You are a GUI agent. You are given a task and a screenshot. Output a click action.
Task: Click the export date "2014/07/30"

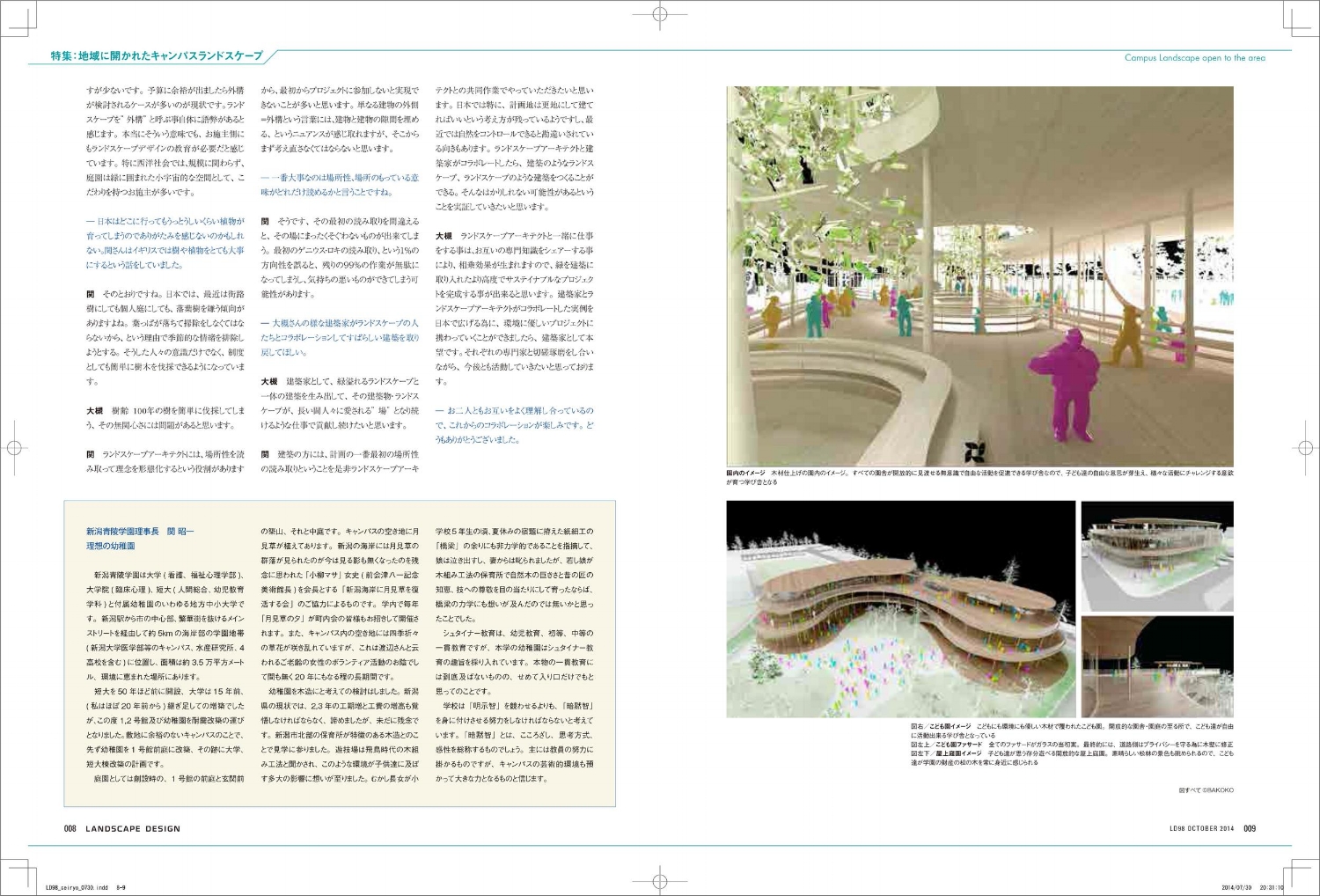pos(1236,887)
